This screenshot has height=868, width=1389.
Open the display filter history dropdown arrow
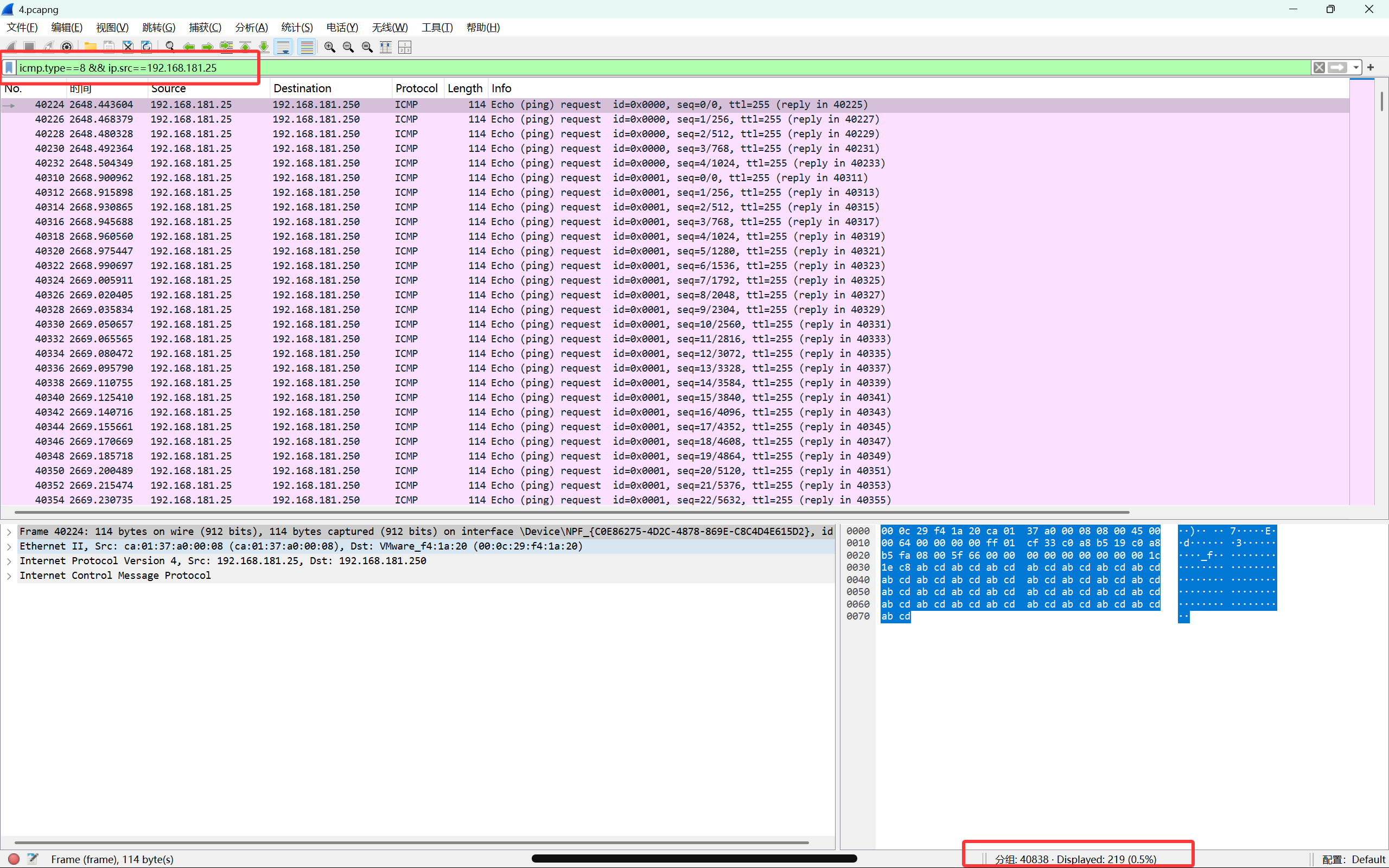pyautogui.click(x=1356, y=68)
